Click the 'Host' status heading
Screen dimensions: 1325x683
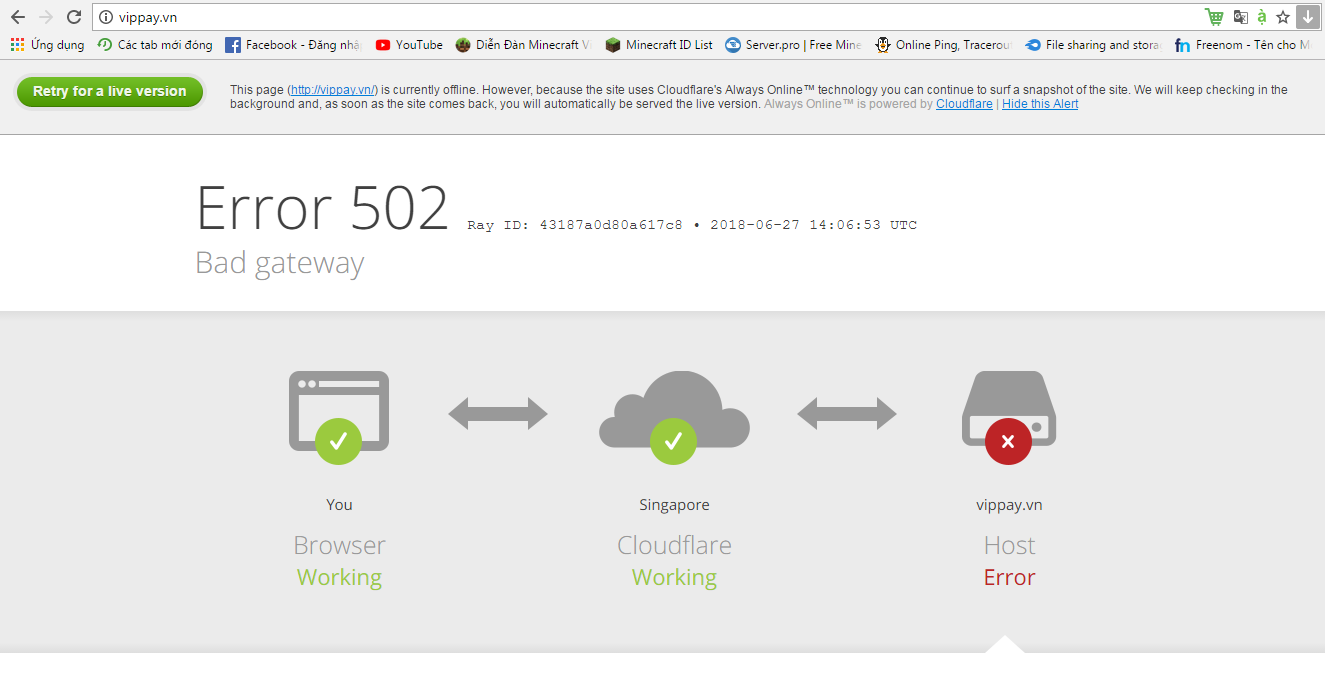1009,545
